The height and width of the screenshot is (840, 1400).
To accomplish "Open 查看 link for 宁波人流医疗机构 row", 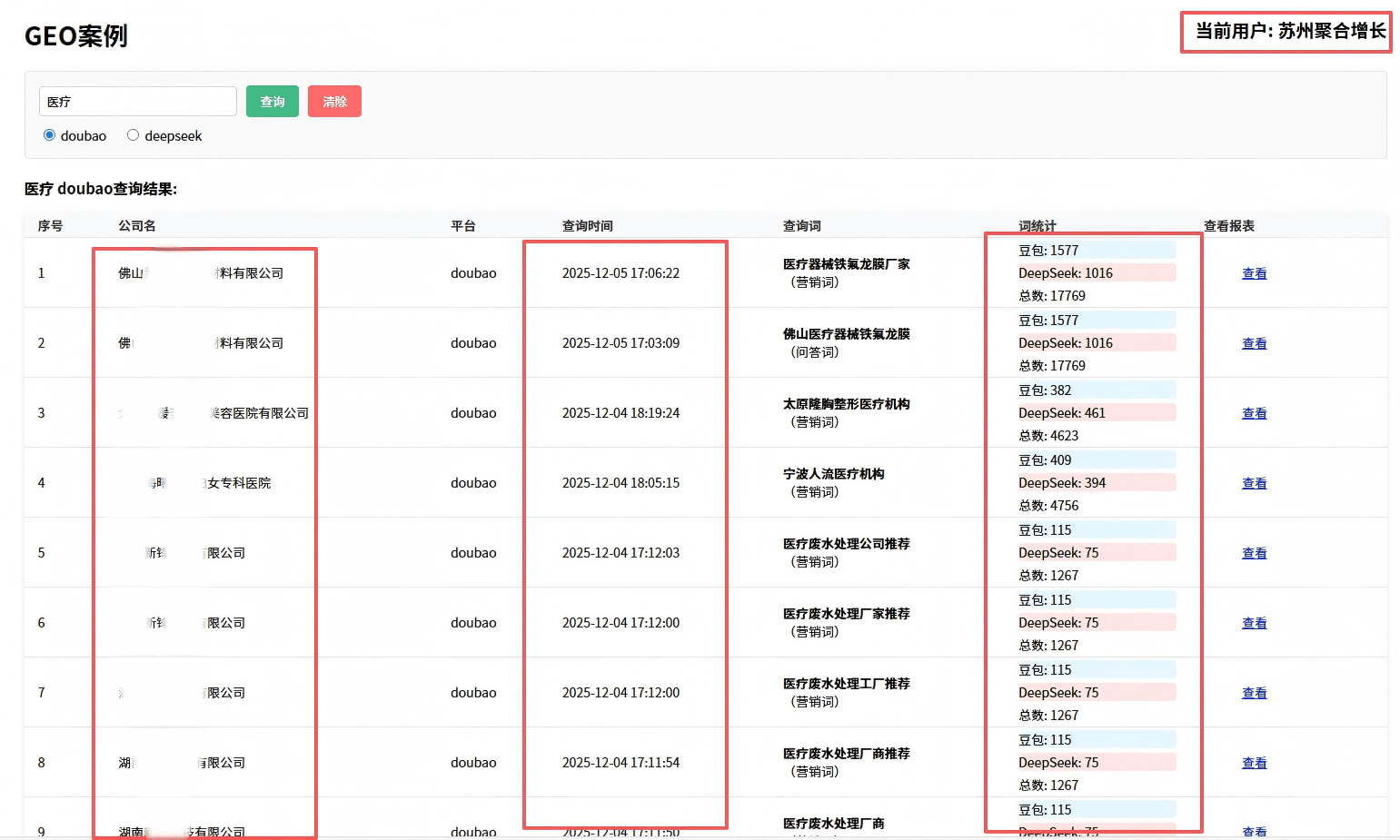I will (1254, 483).
